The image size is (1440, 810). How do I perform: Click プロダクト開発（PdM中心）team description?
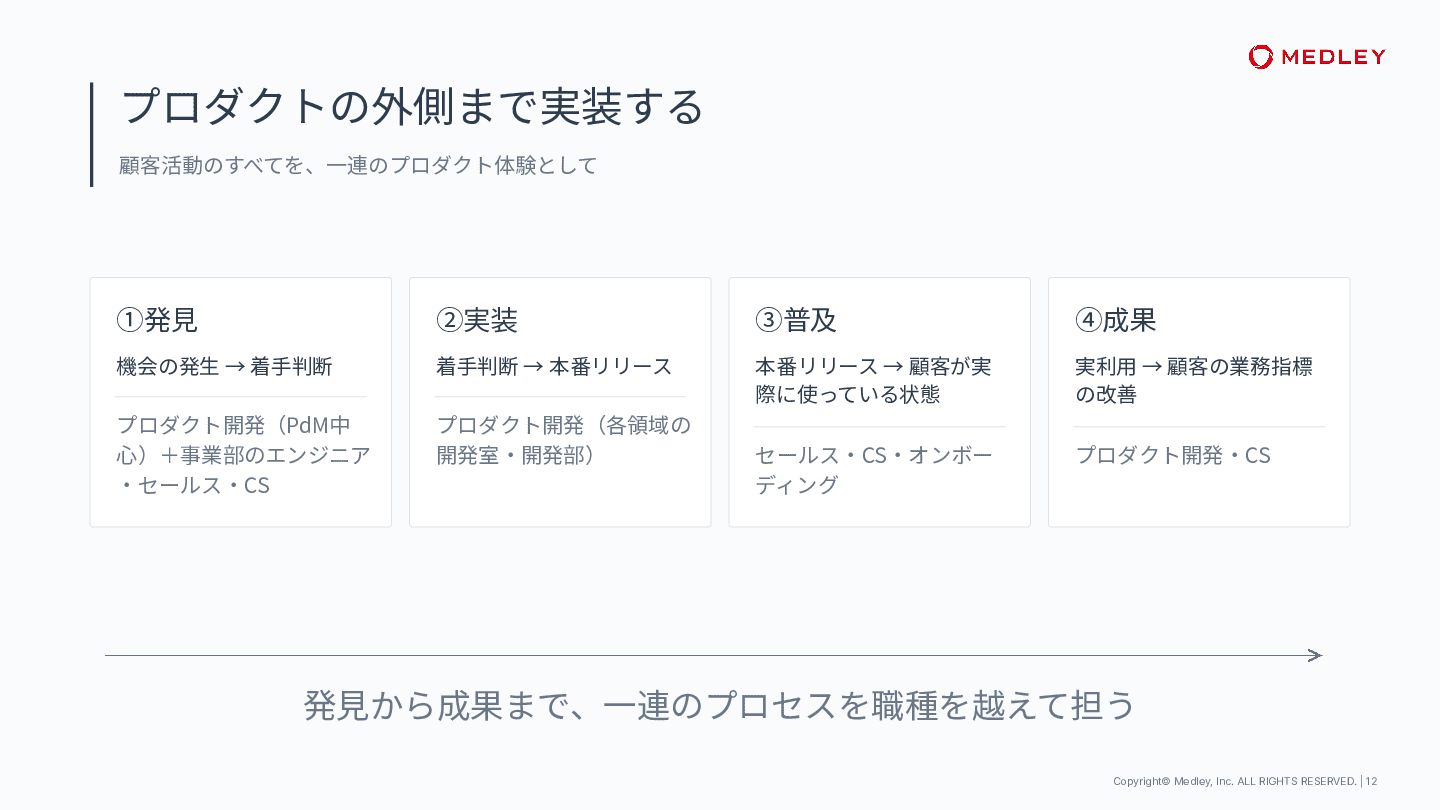(243, 455)
